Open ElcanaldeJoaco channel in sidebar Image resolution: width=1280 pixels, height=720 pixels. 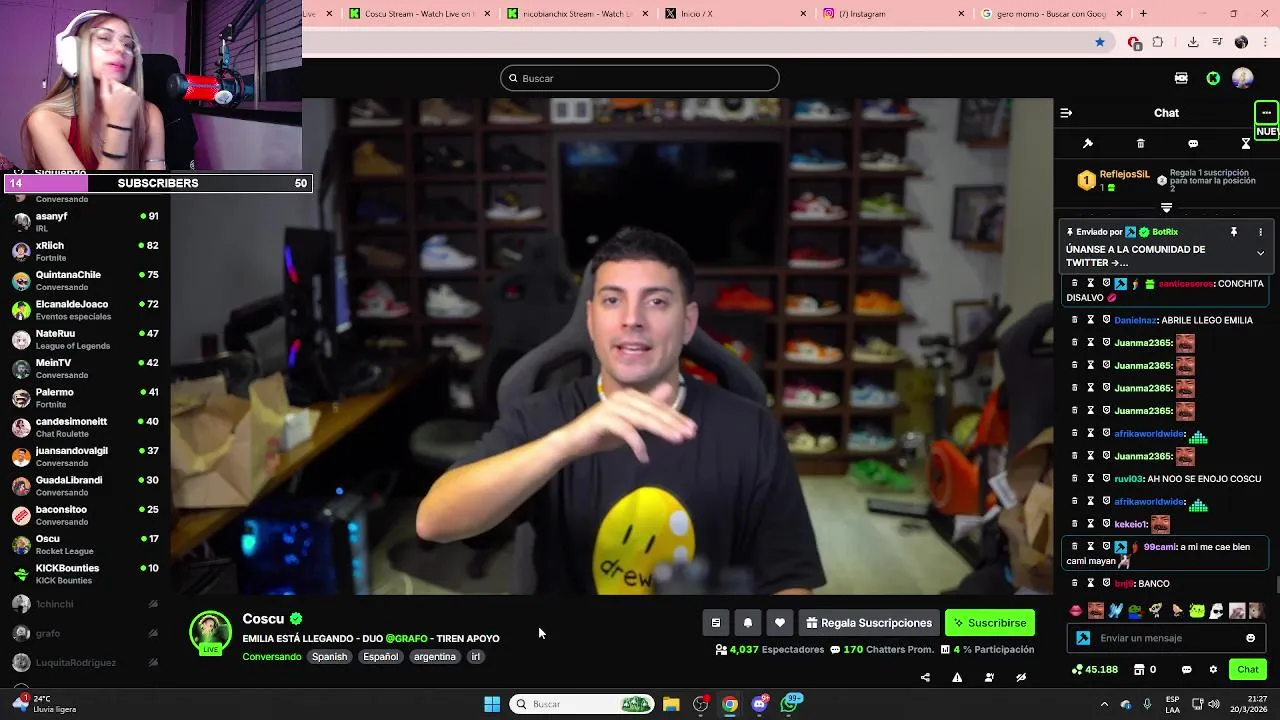(85, 310)
